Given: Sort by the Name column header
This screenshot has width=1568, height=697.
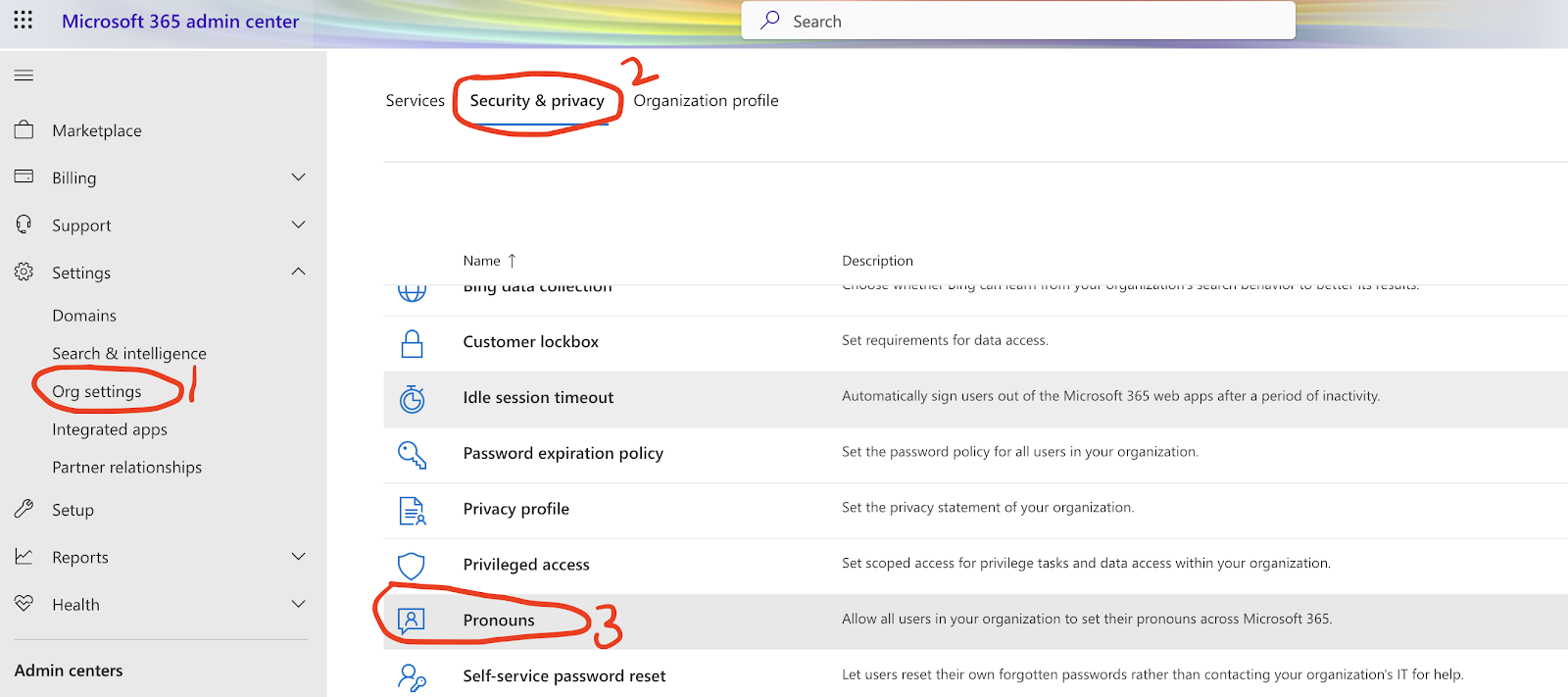Looking at the screenshot, I should tap(481, 261).
